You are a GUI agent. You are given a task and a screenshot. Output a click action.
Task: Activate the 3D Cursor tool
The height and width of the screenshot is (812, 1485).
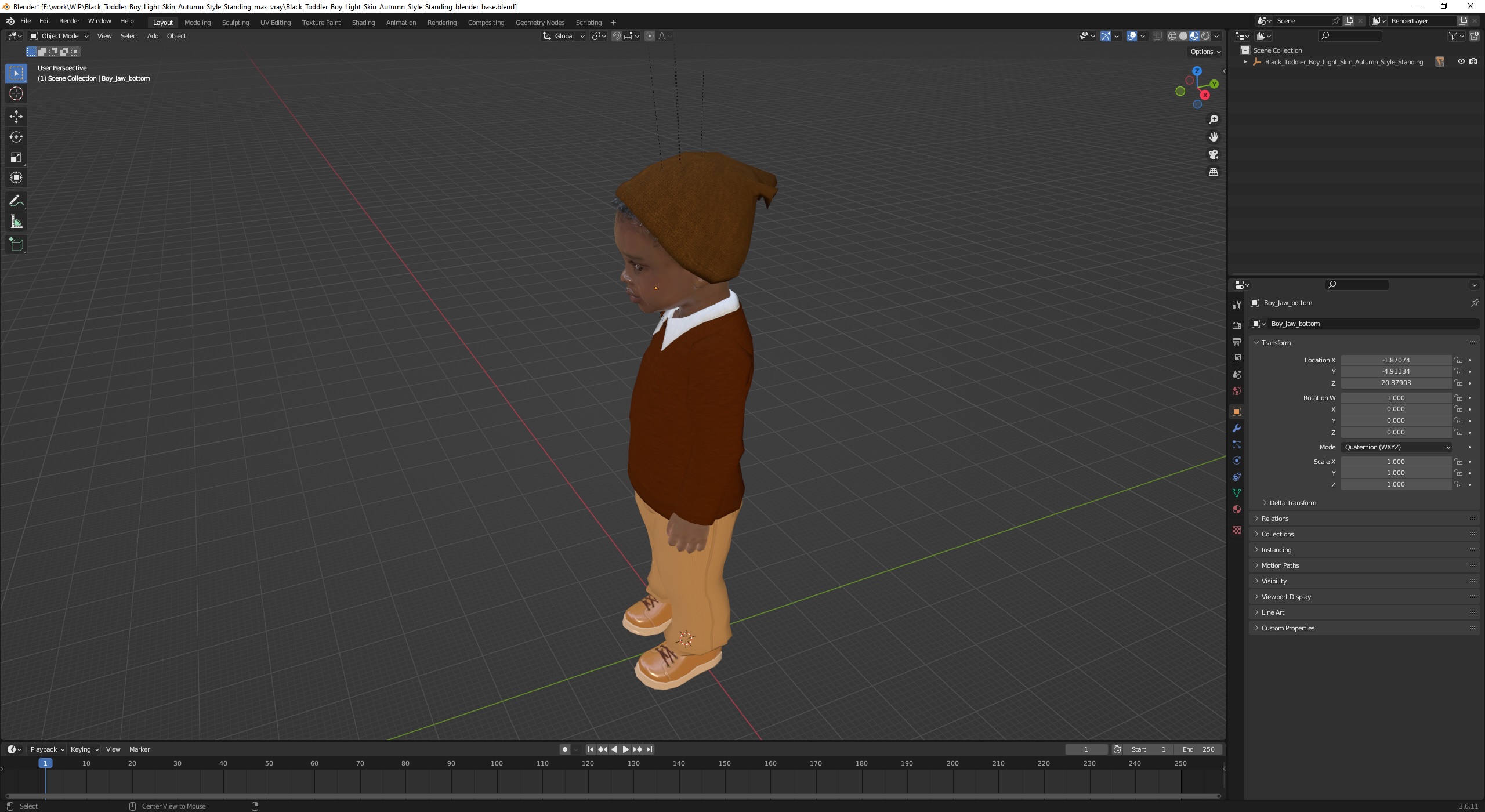[16, 93]
